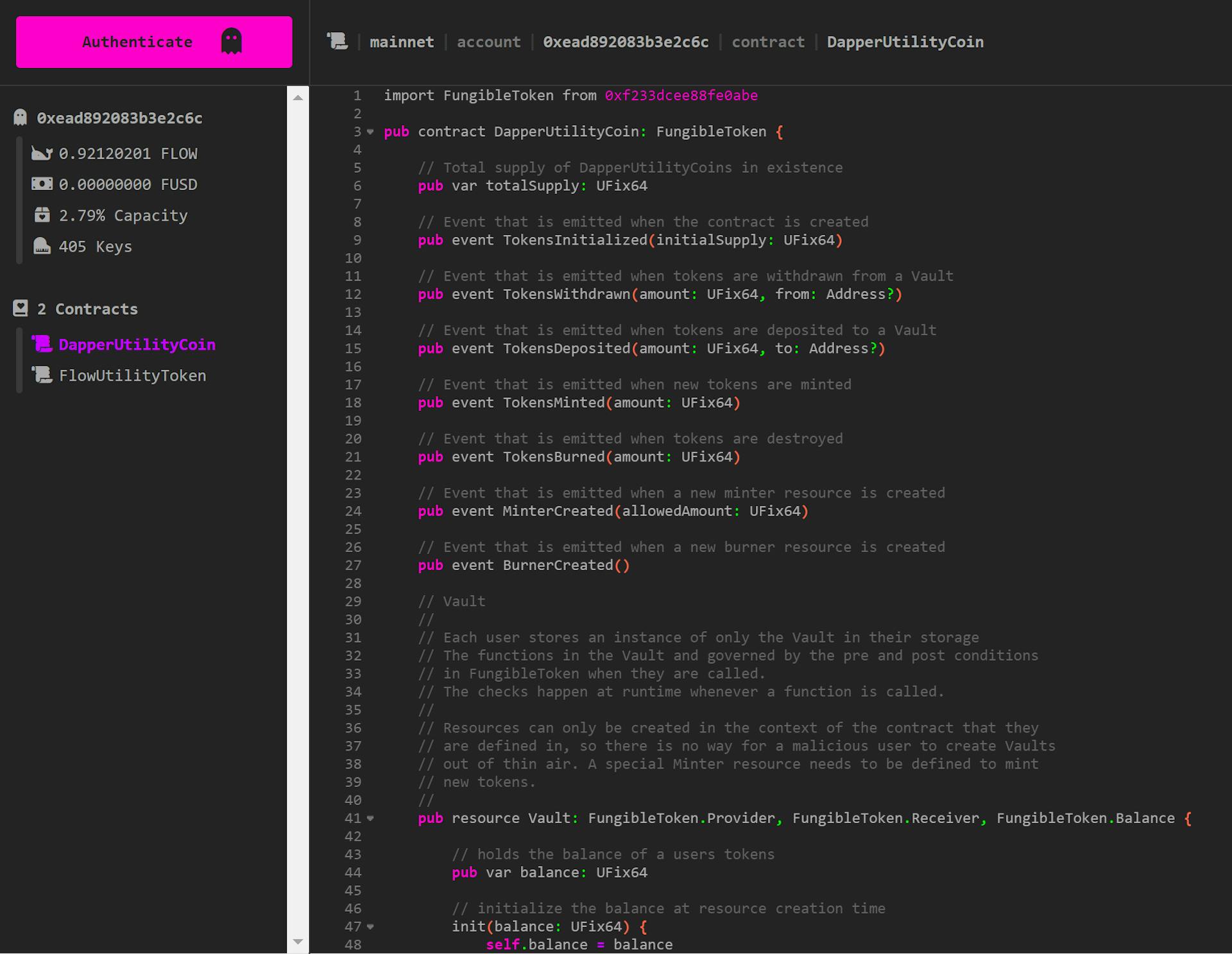Click the whale icon beside FLOW balance
This screenshot has width=1232, height=954.
pyautogui.click(x=42, y=153)
